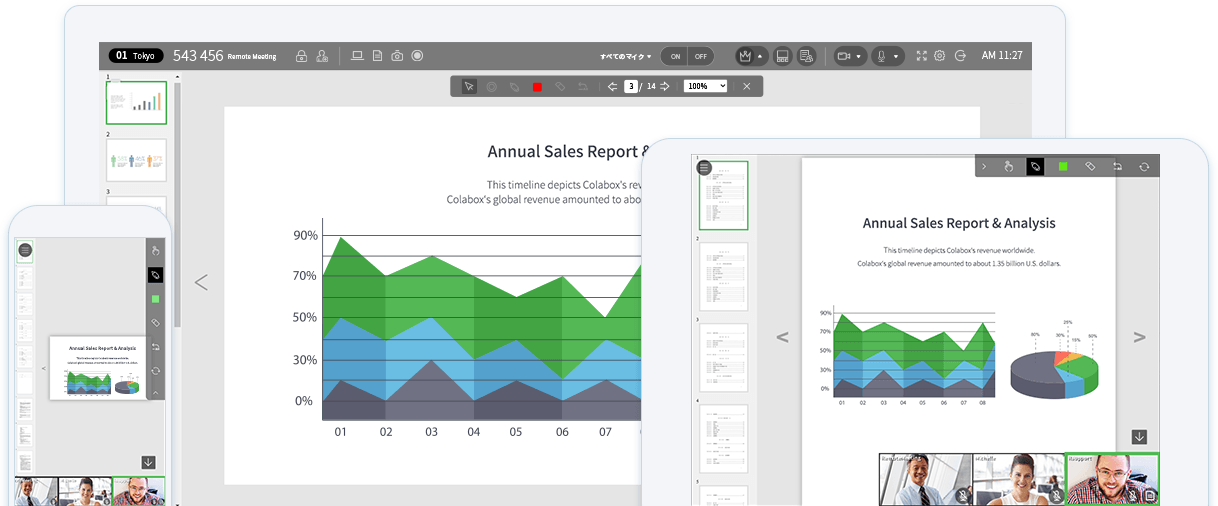The image size is (1218, 506).
Task: Switch all microphones OFF
Action: (x=701, y=56)
